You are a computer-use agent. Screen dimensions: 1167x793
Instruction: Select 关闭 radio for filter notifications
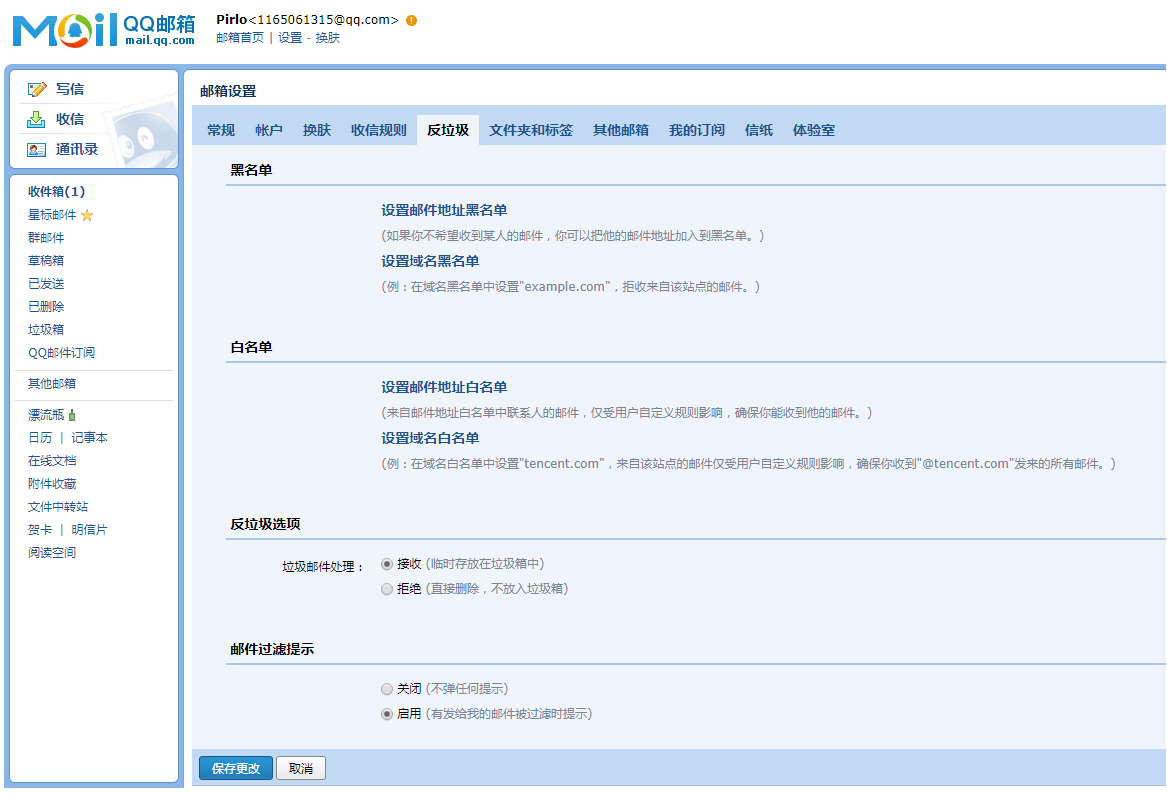tap(387, 689)
